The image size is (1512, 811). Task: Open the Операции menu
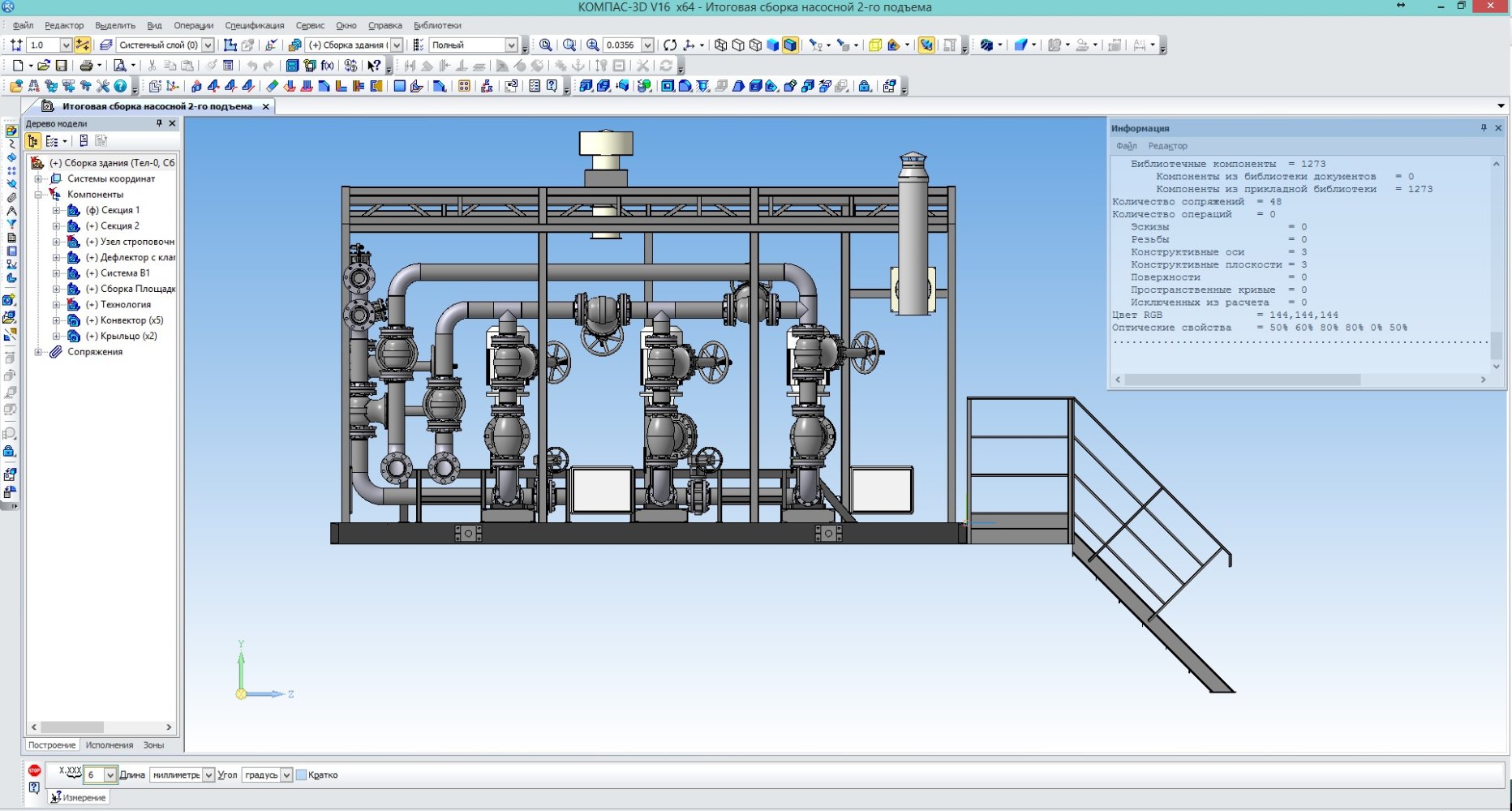point(193,26)
